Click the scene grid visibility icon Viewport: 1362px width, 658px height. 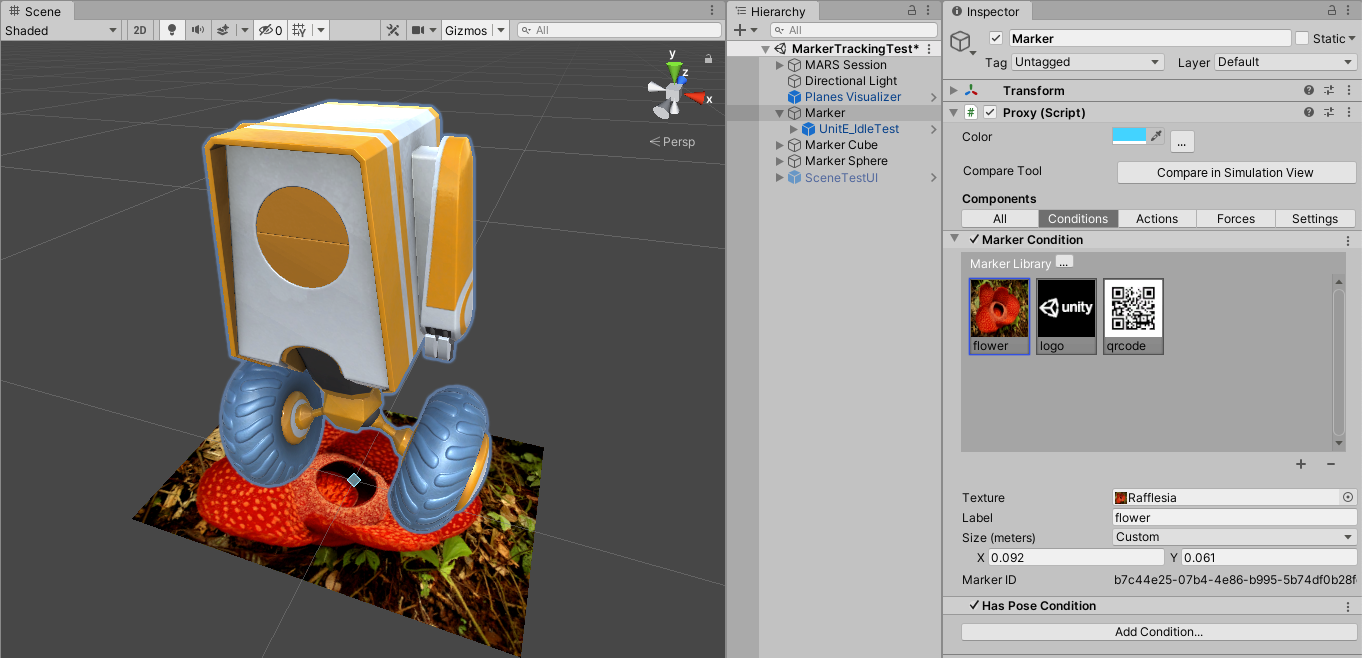[x=299, y=30]
